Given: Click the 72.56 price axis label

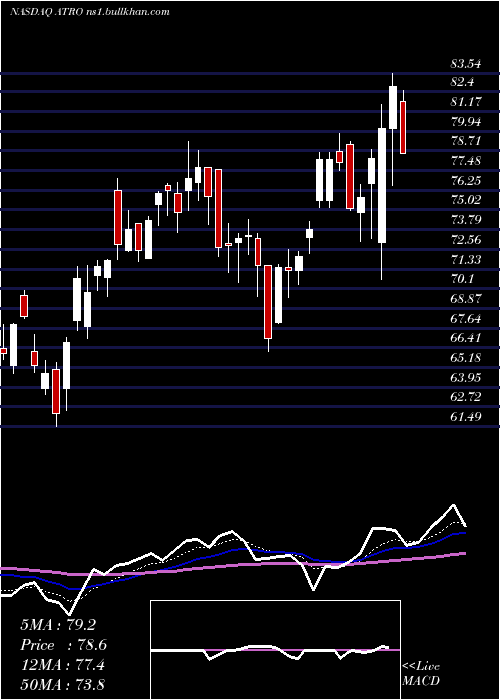Looking at the screenshot, I should (466, 240).
